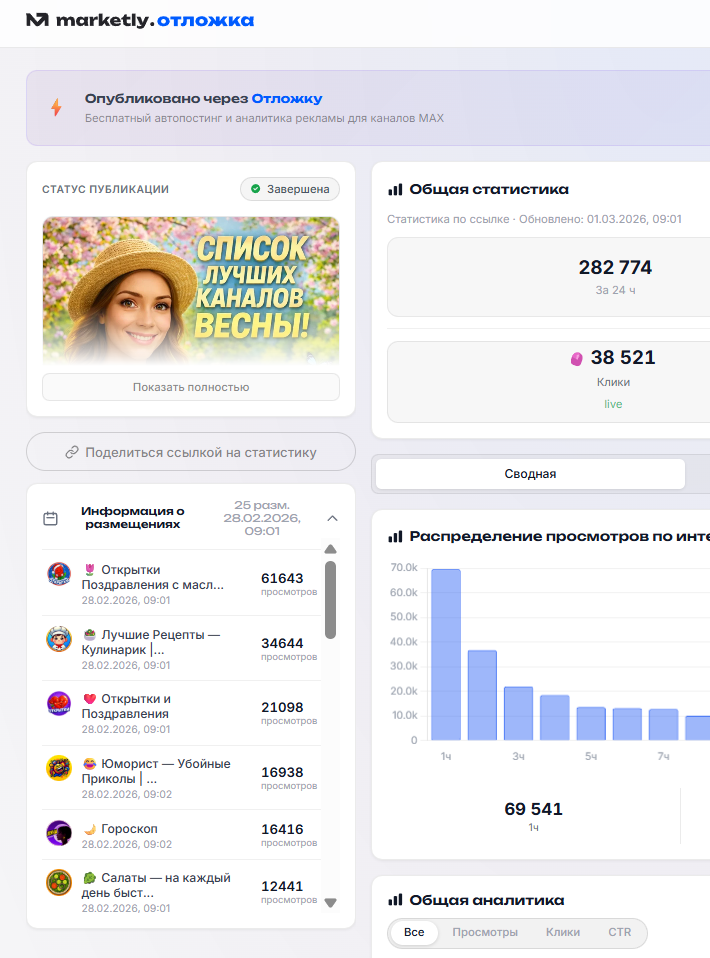
Task: Select the Все analytics filter
Action: coord(414,932)
